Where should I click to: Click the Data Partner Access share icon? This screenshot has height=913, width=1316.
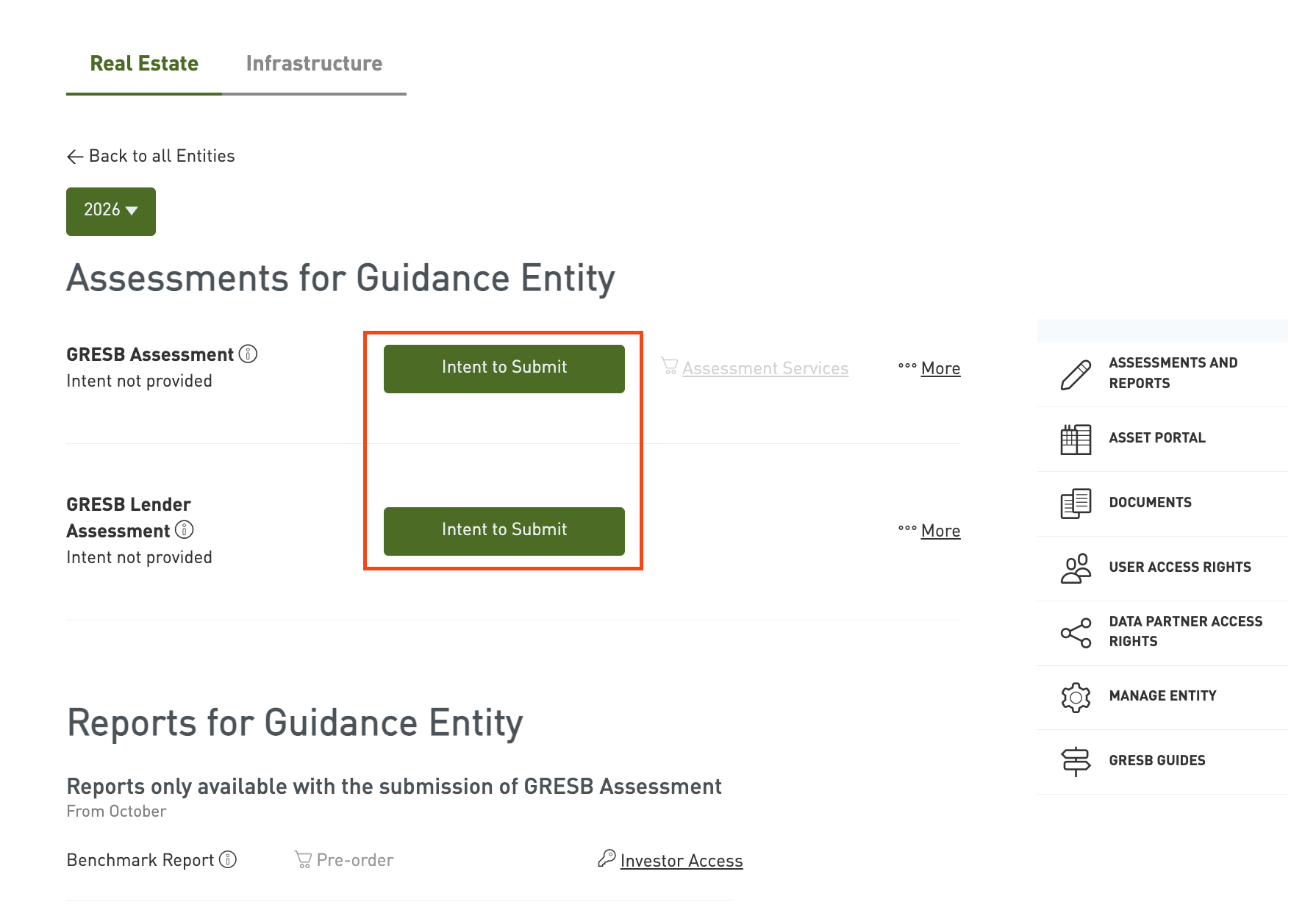[x=1076, y=633]
